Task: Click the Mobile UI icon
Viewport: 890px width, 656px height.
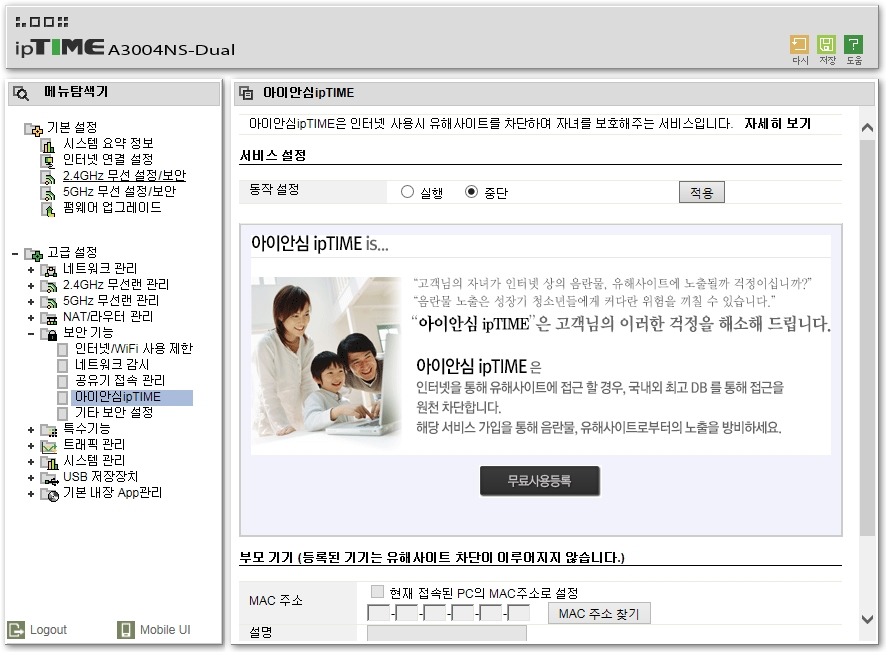Action: (x=126, y=629)
